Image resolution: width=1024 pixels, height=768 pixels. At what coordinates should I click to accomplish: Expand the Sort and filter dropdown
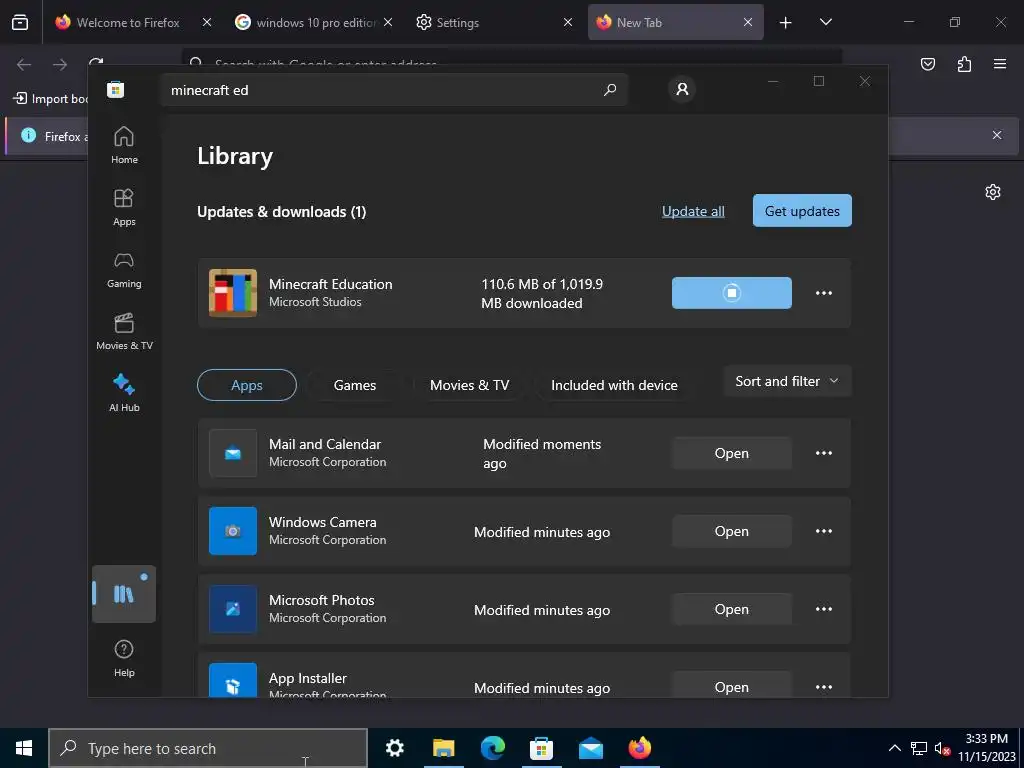click(x=788, y=381)
